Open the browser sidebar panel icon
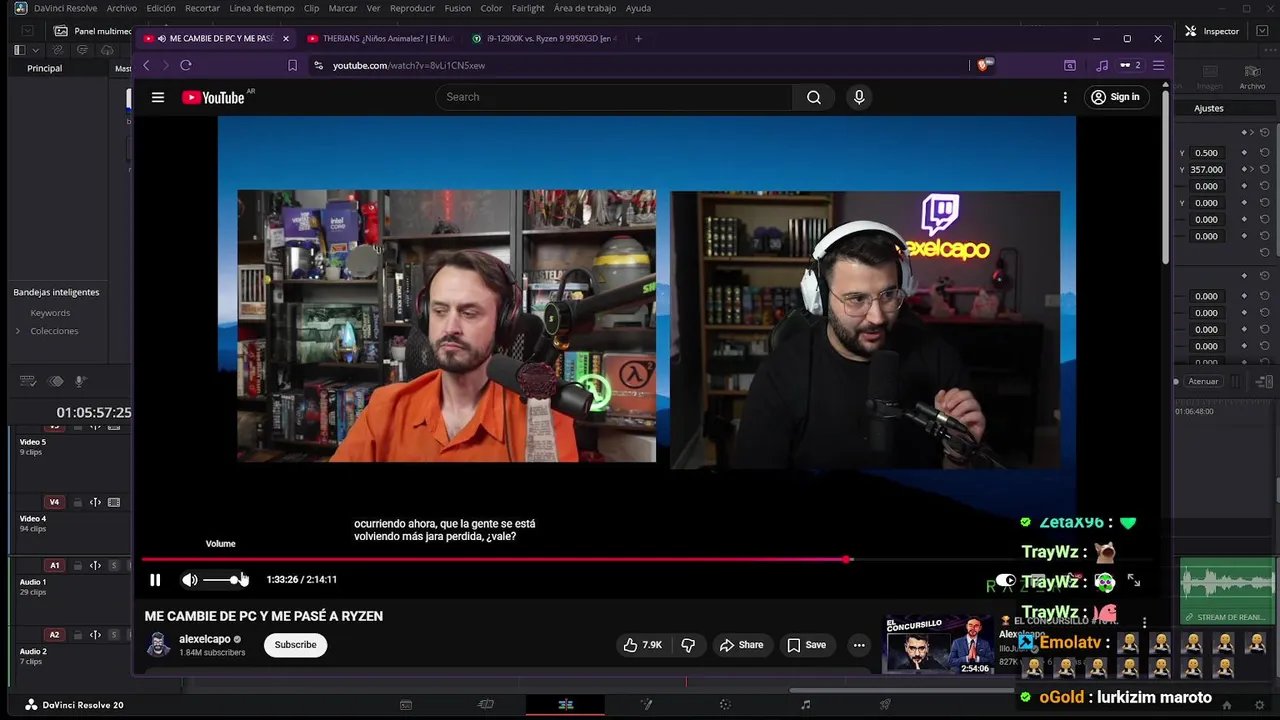Viewport: 1280px width, 720px height. point(1070,65)
